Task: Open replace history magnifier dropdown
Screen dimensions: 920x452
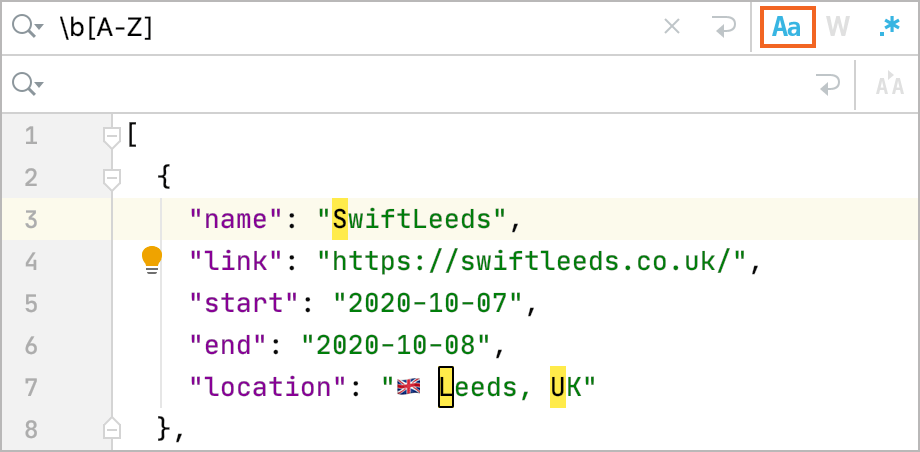Action: tap(28, 85)
